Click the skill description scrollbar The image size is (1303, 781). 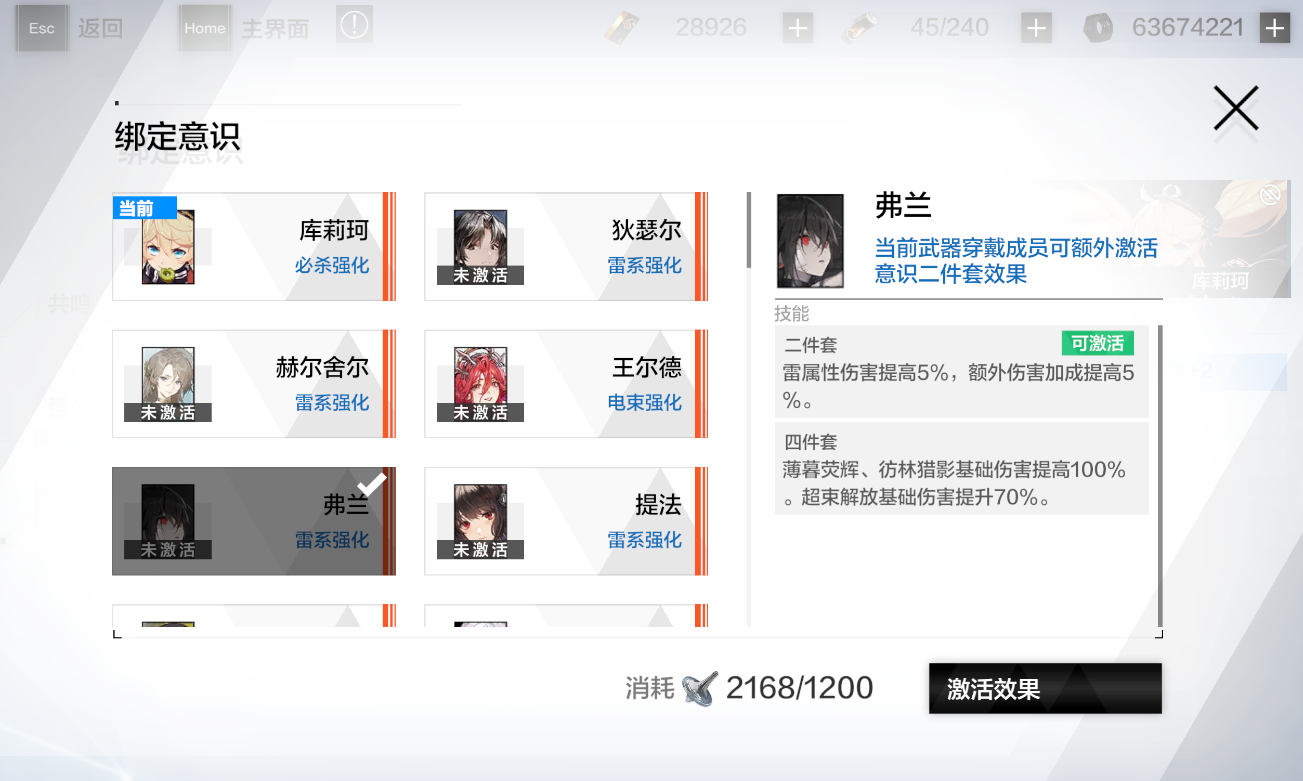click(x=1160, y=475)
